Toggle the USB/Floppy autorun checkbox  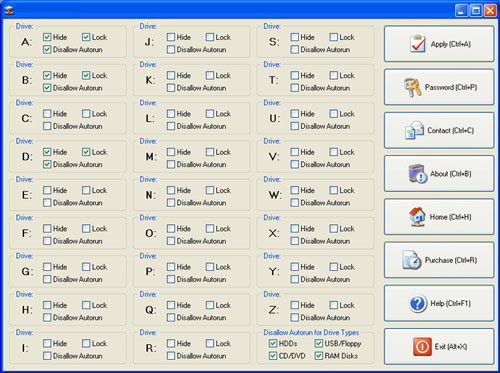tap(319, 343)
